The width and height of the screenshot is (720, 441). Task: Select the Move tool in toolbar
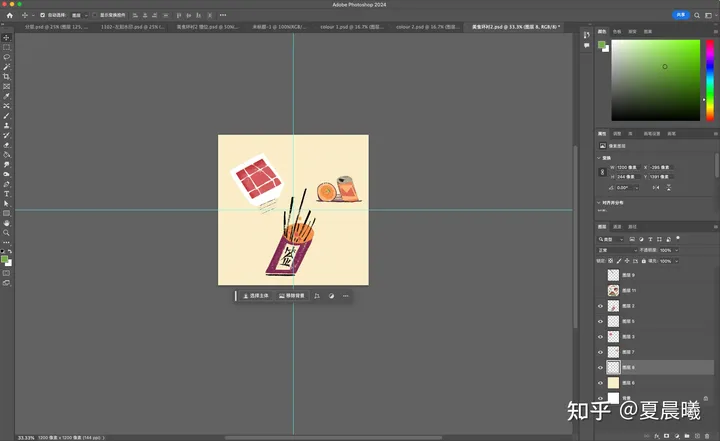(x=6, y=38)
